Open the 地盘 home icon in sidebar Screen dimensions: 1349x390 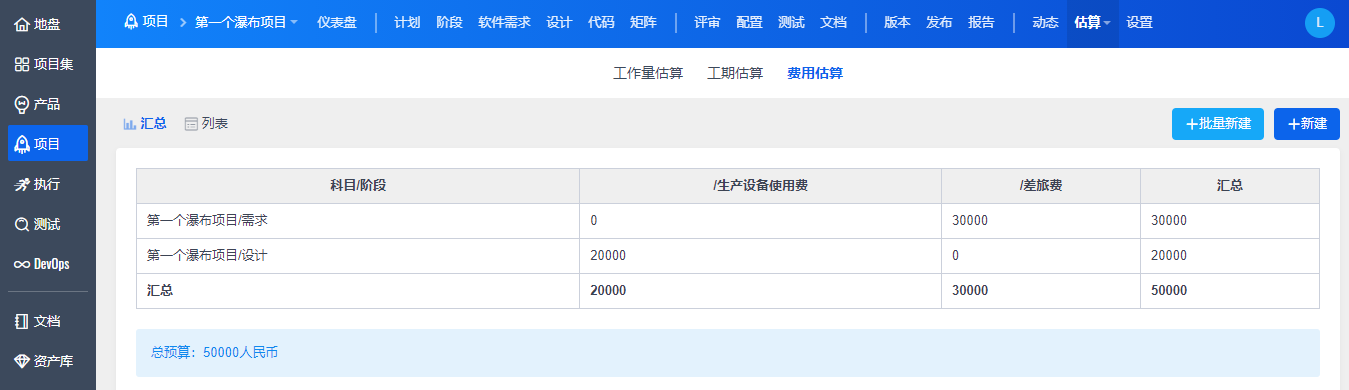point(22,24)
